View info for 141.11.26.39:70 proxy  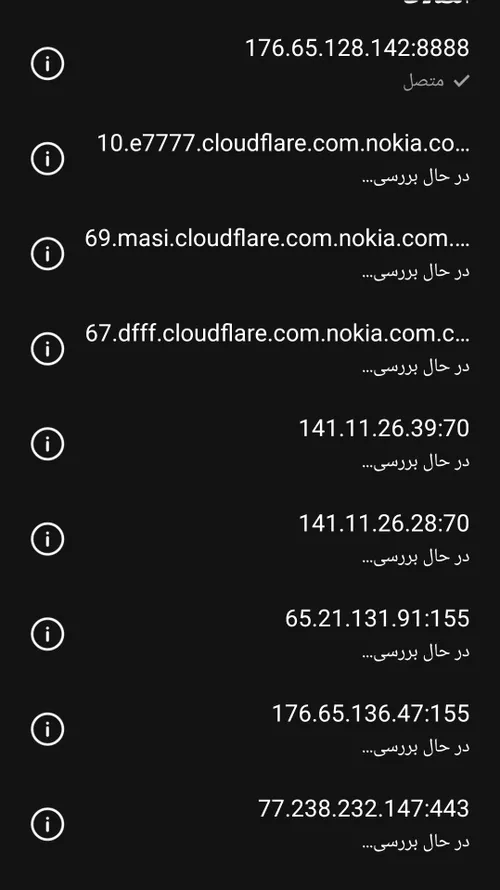coord(47,443)
